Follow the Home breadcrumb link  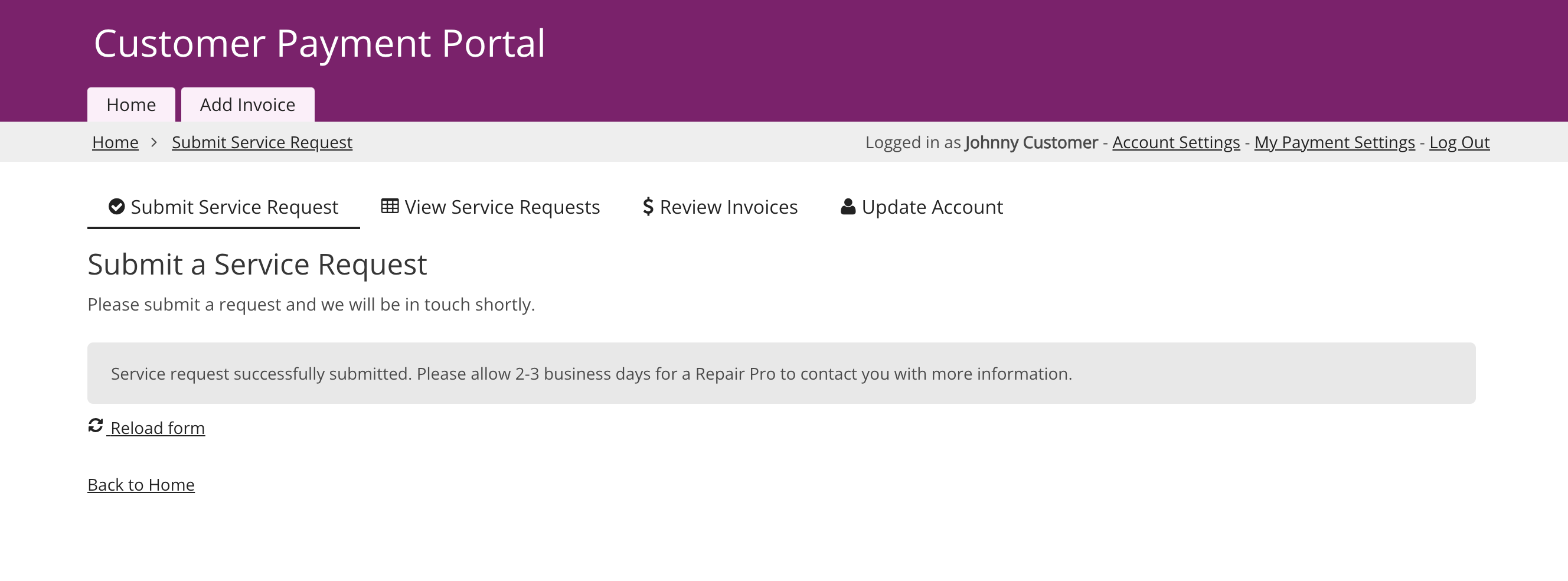coord(115,142)
